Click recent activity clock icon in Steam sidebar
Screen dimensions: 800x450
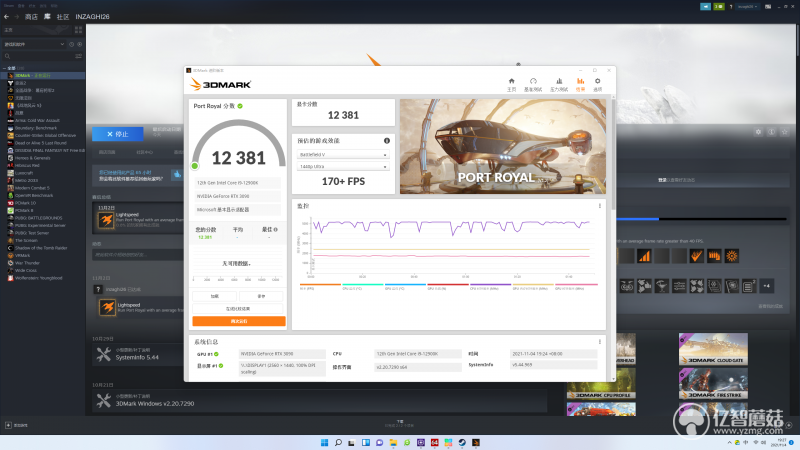tap(71, 44)
